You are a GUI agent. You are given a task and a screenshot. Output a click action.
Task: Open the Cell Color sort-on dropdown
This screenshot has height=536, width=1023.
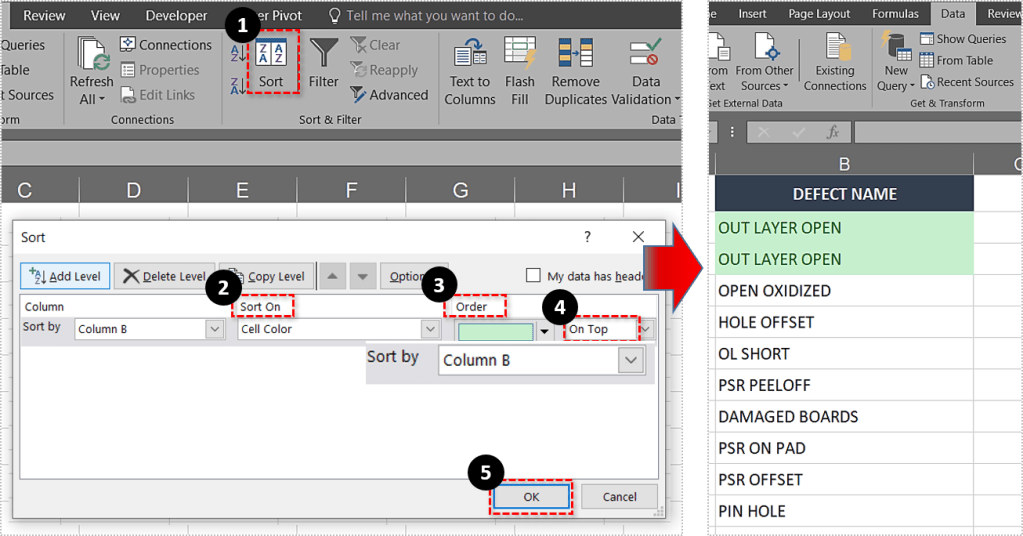pos(430,329)
